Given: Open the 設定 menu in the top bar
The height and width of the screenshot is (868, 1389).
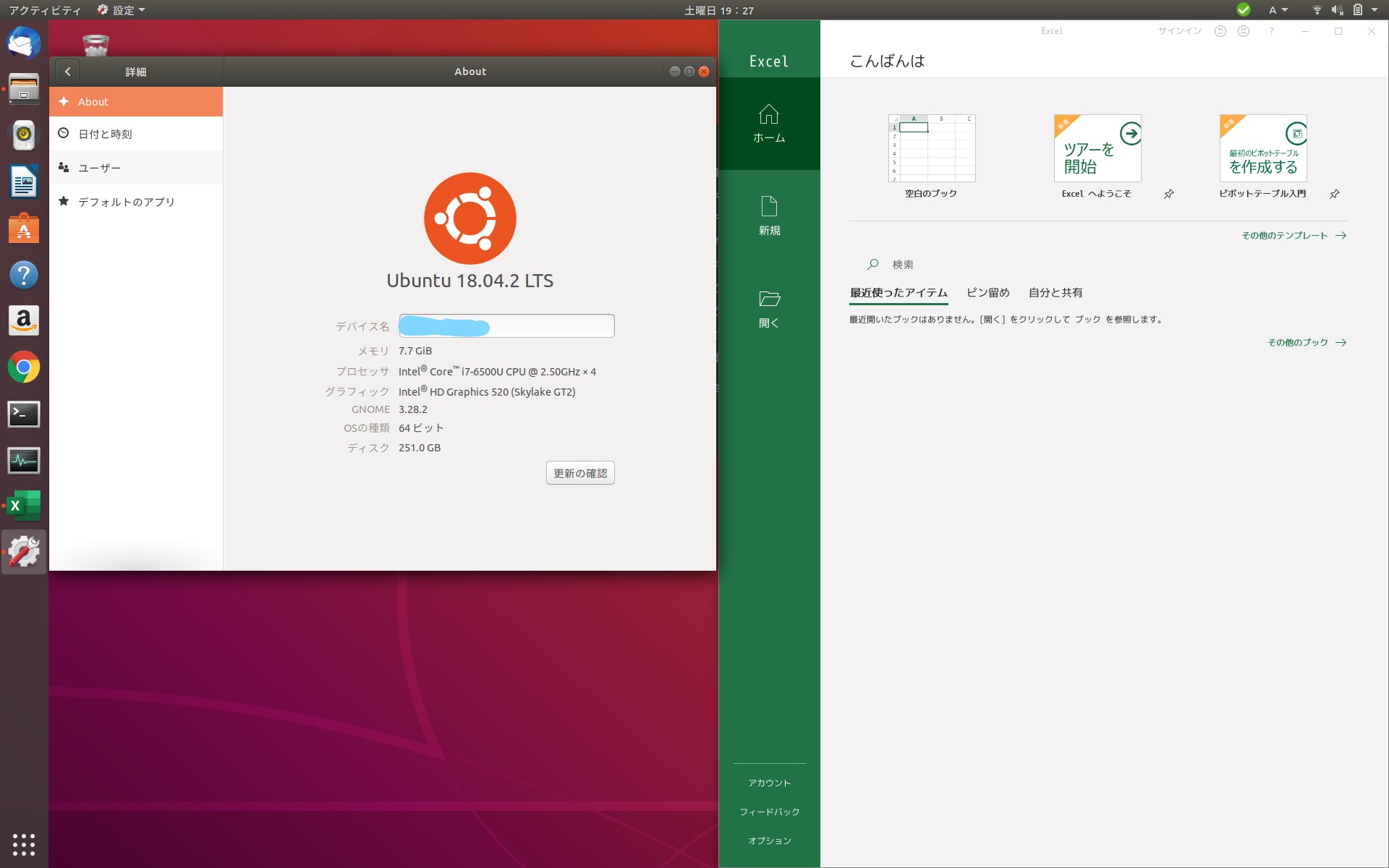Looking at the screenshot, I should 120,10.
